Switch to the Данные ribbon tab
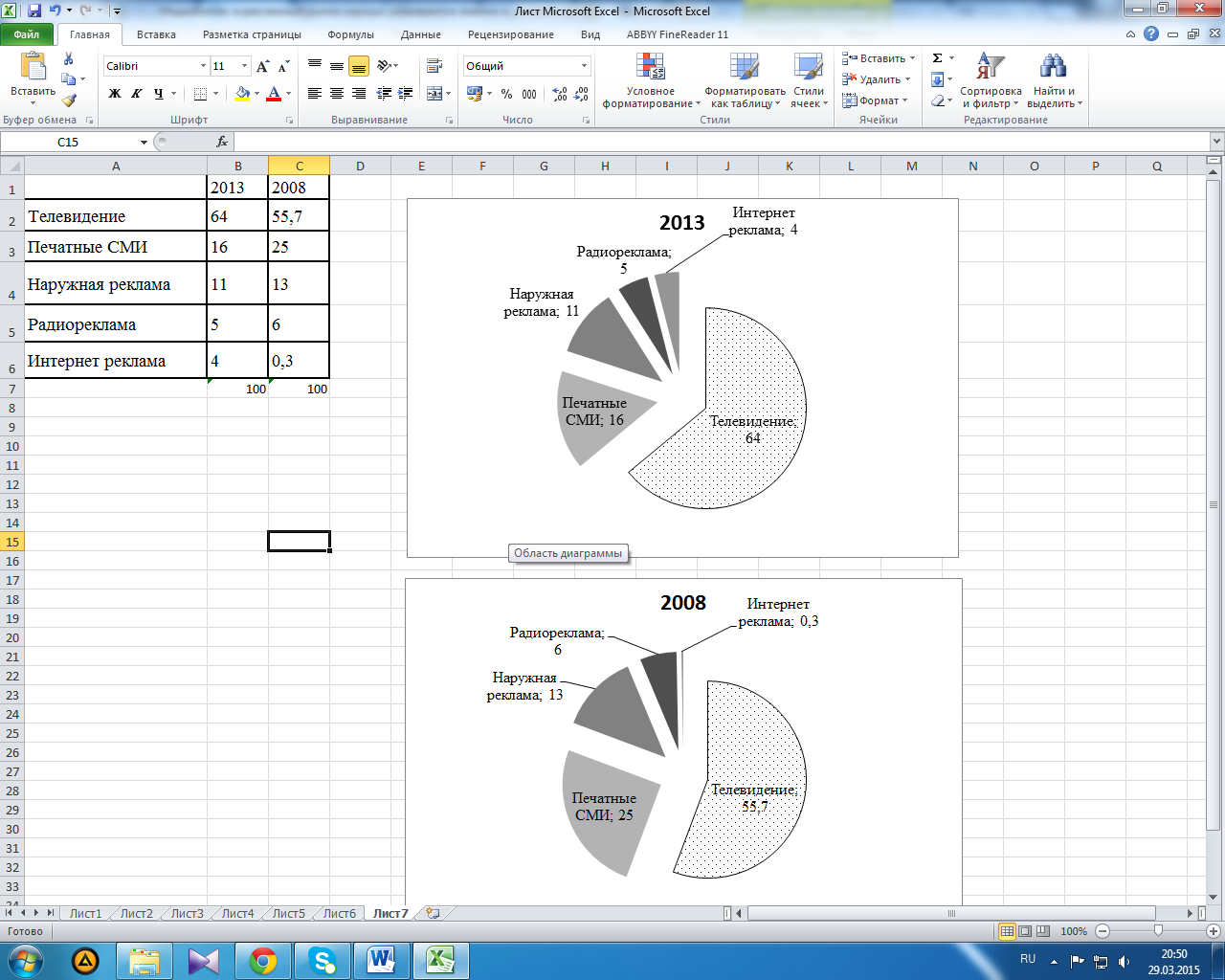Viewport: 1225px width, 980px height. pyautogui.click(x=421, y=34)
